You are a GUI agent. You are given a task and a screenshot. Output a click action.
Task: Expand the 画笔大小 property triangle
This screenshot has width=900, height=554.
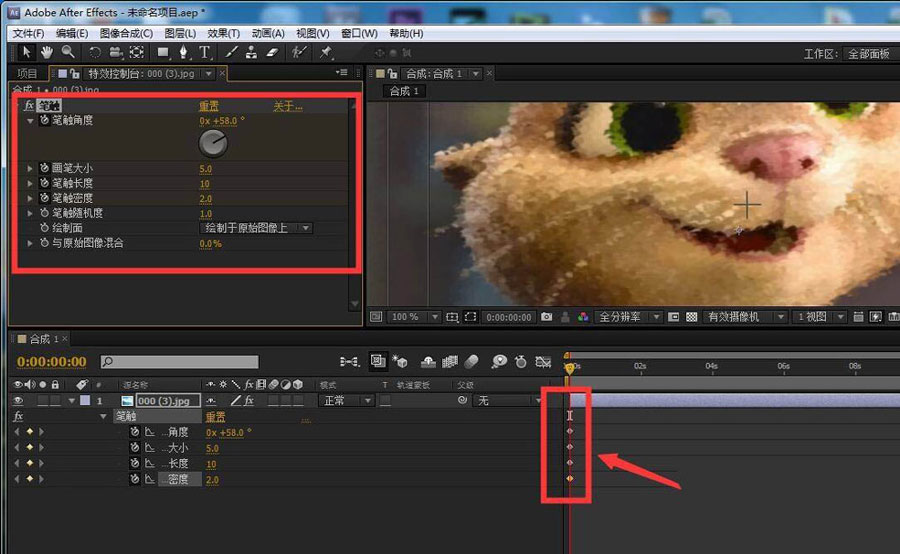31,168
